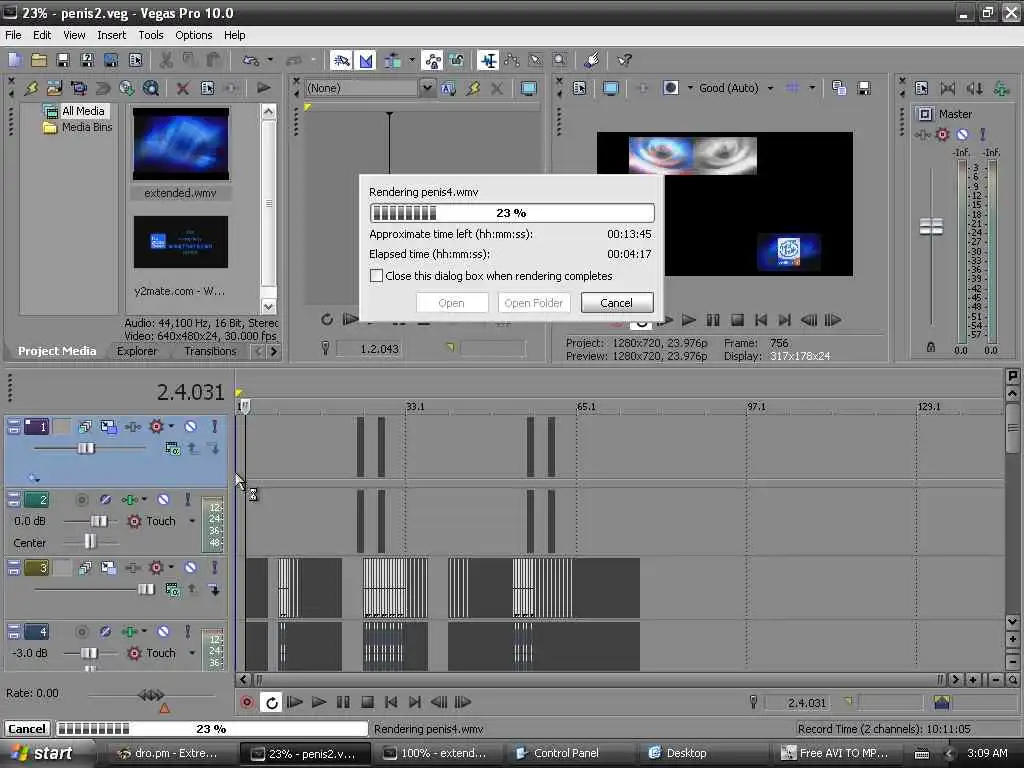The image size is (1024, 768).
Task: Solo video track 1
Action: tap(214, 427)
